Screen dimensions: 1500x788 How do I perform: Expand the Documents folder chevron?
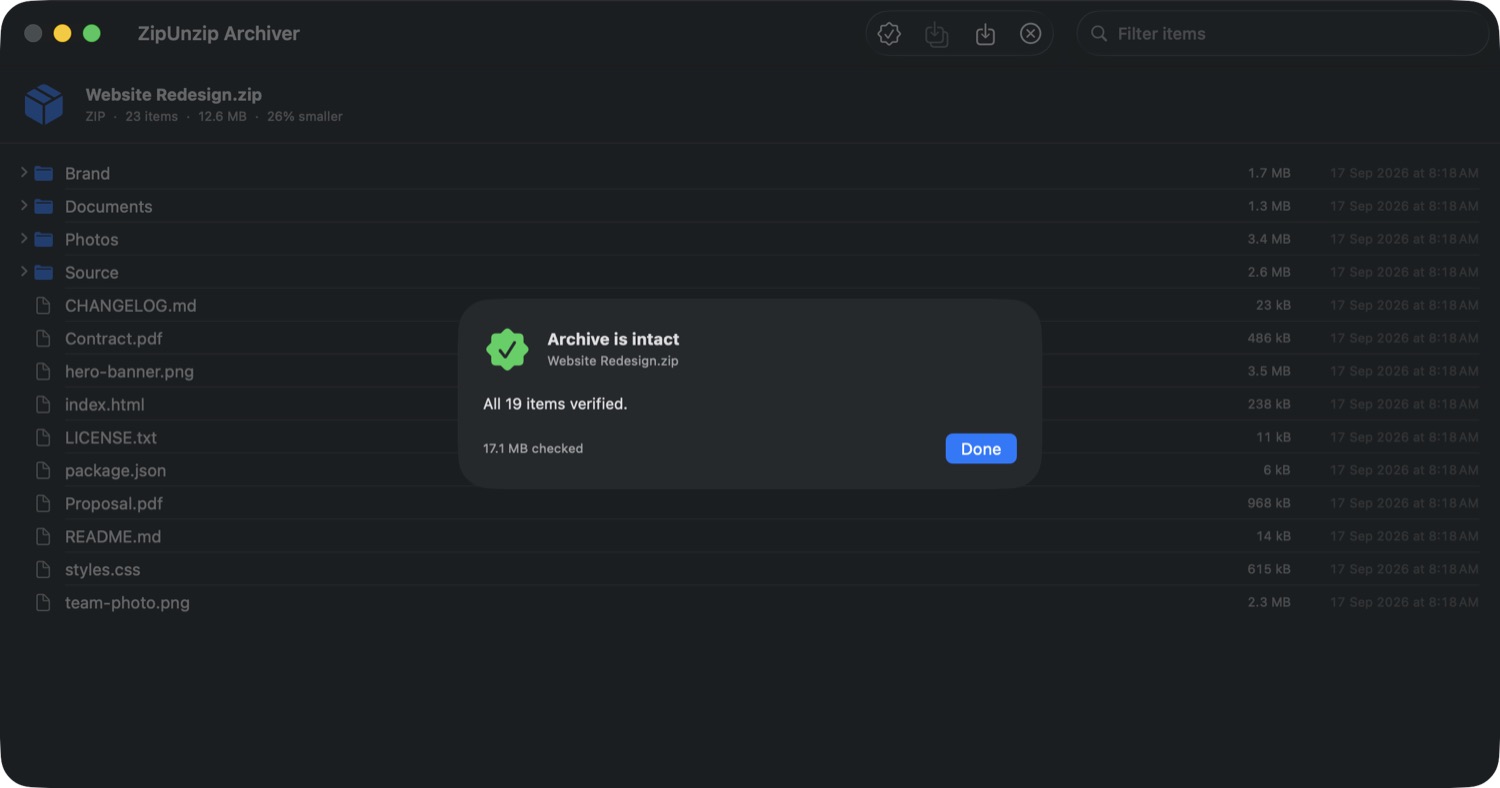[24, 206]
